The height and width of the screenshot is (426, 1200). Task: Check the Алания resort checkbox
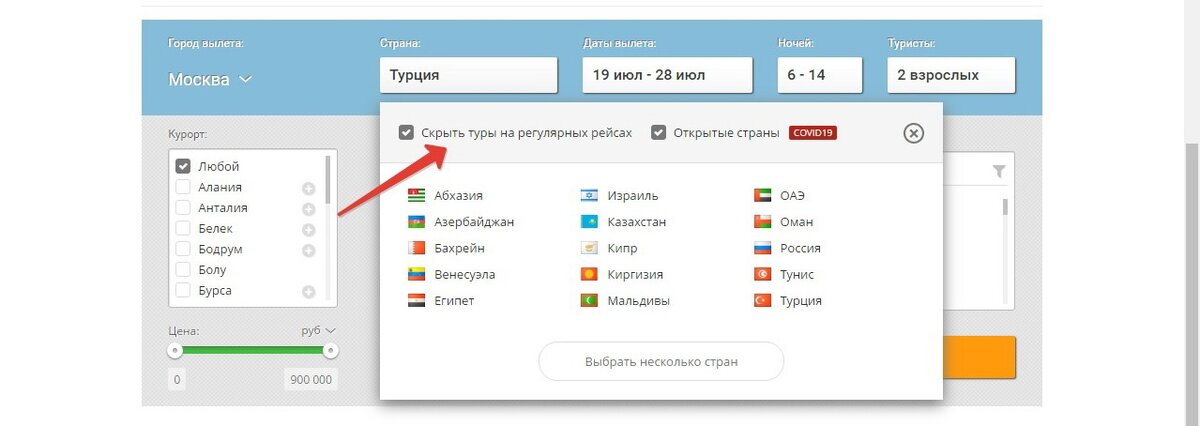coord(183,187)
